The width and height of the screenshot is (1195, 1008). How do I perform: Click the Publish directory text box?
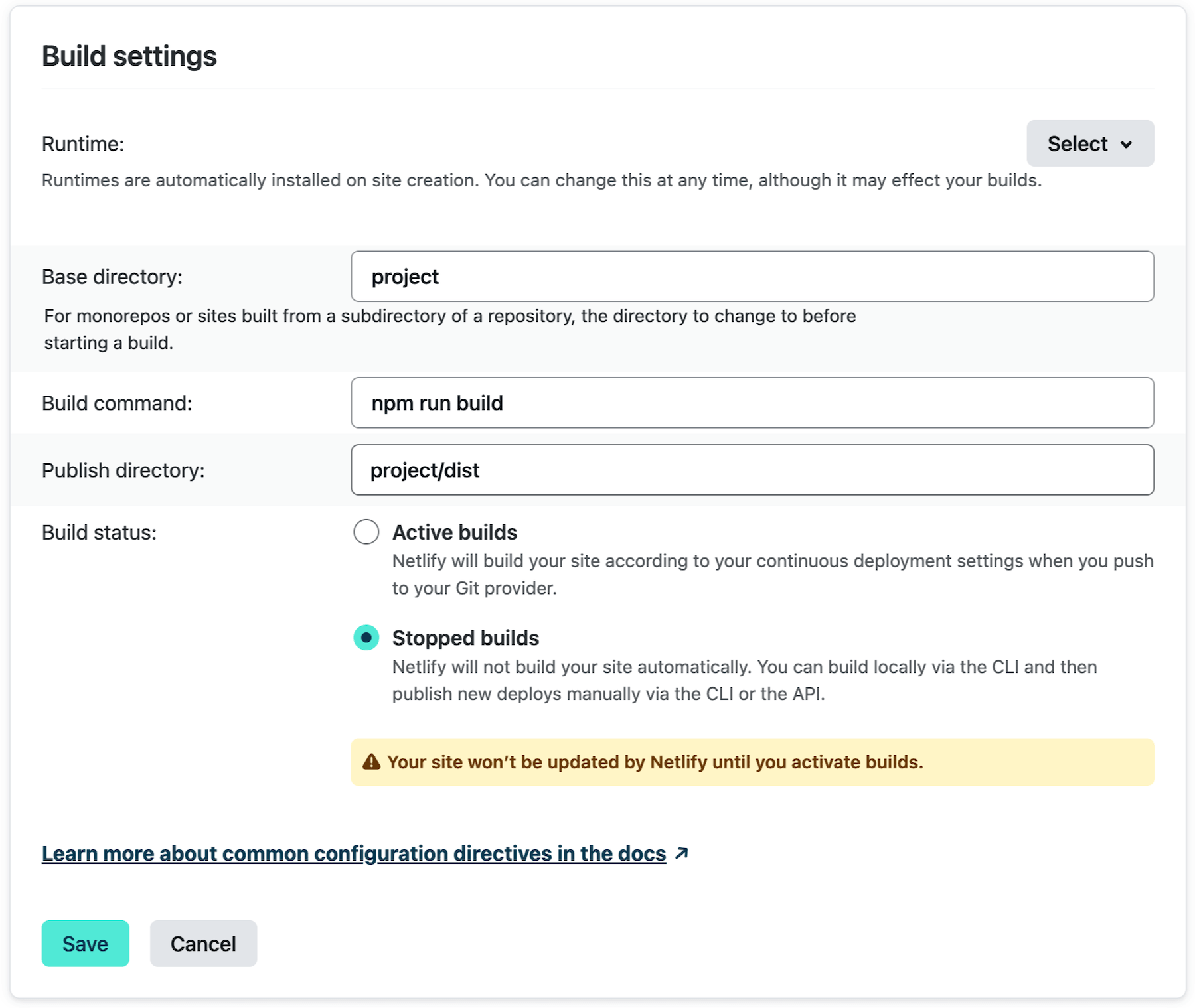pyautogui.click(x=752, y=470)
